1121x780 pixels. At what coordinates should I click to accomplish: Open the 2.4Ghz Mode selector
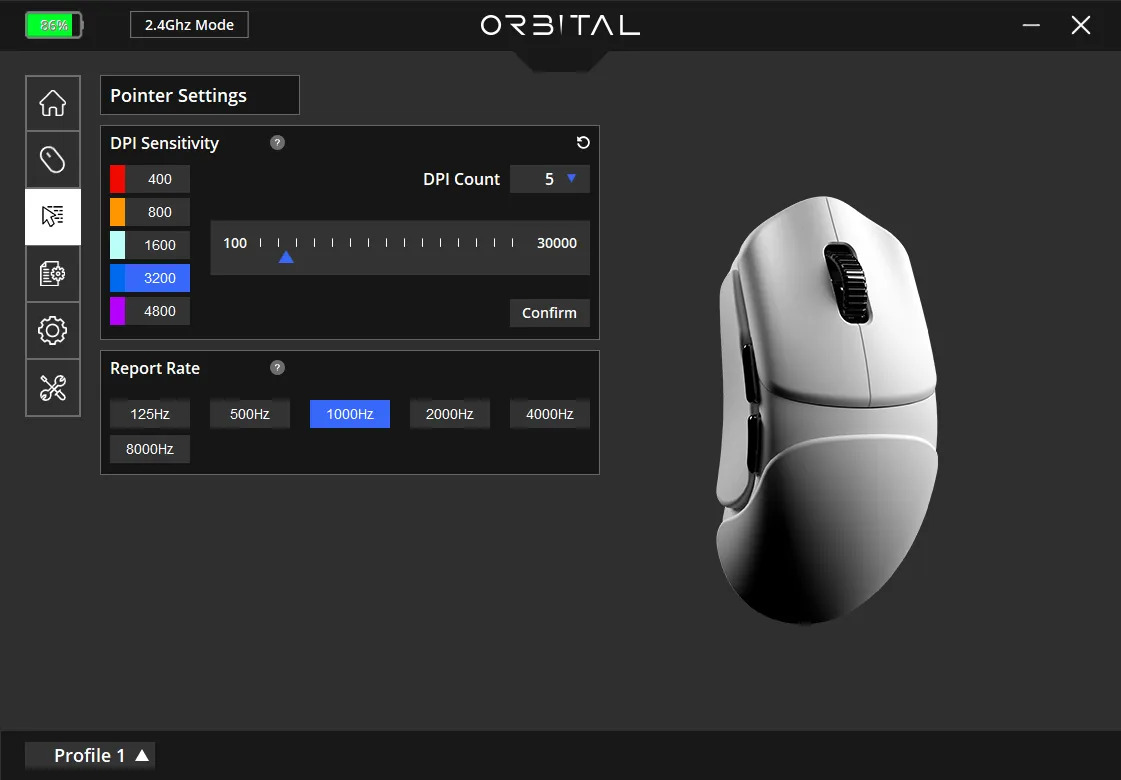[189, 24]
